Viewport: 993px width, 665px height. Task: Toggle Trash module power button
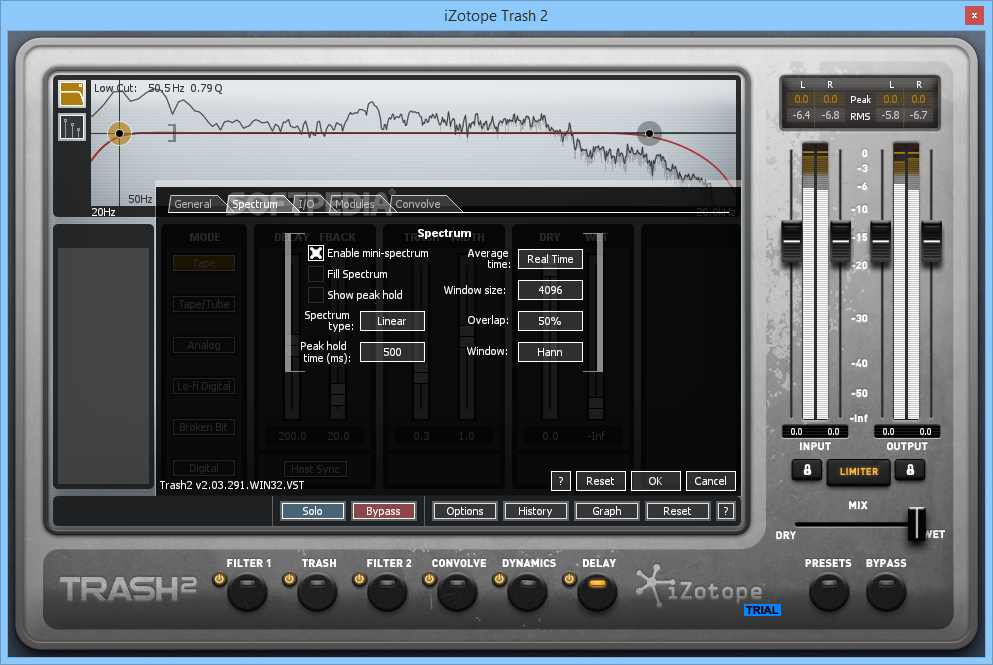point(289,579)
